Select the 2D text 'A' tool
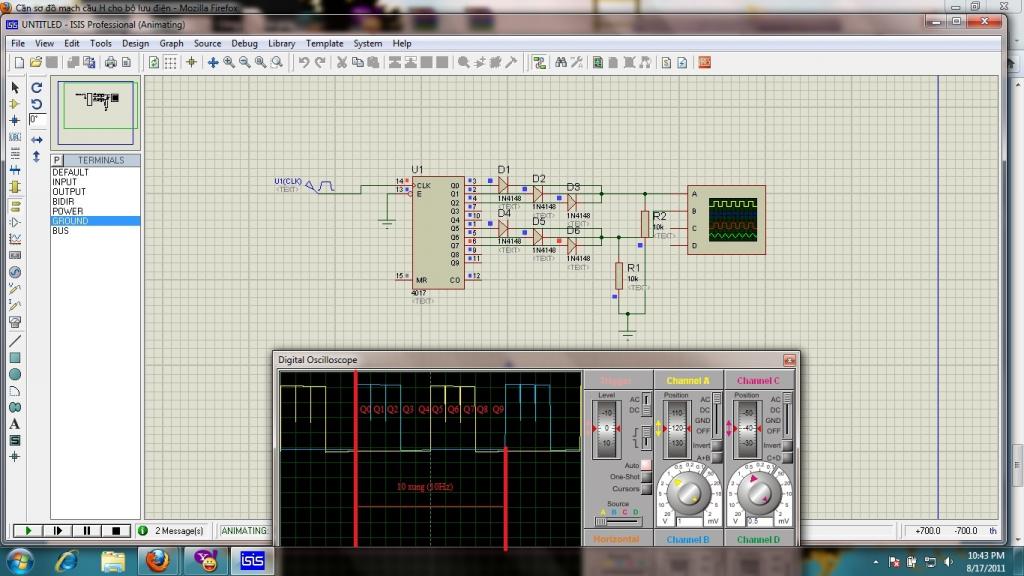This screenshot has height=576, width=1024. tap(15, 423)
